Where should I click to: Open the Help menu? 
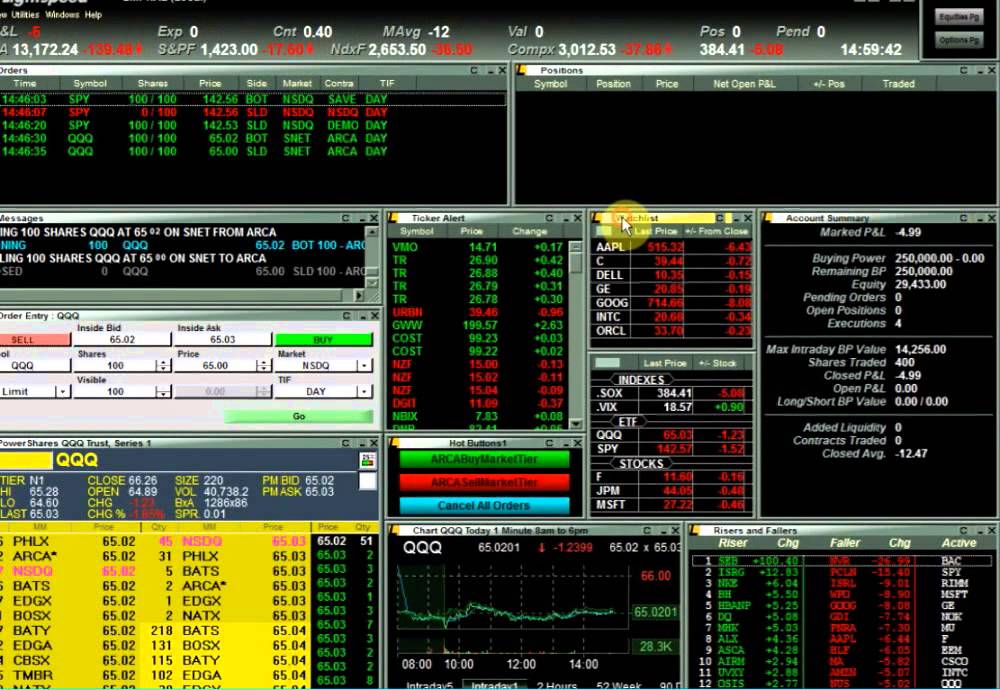(93, 14)
